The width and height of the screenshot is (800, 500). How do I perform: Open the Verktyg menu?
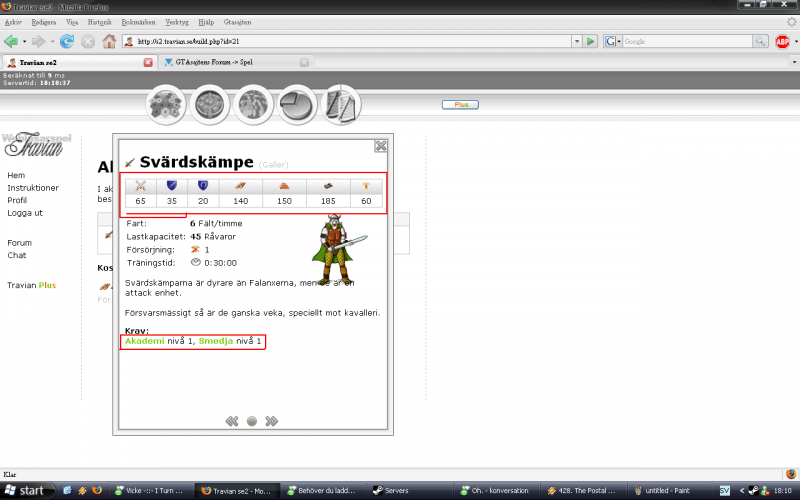(x=177, y=22)
